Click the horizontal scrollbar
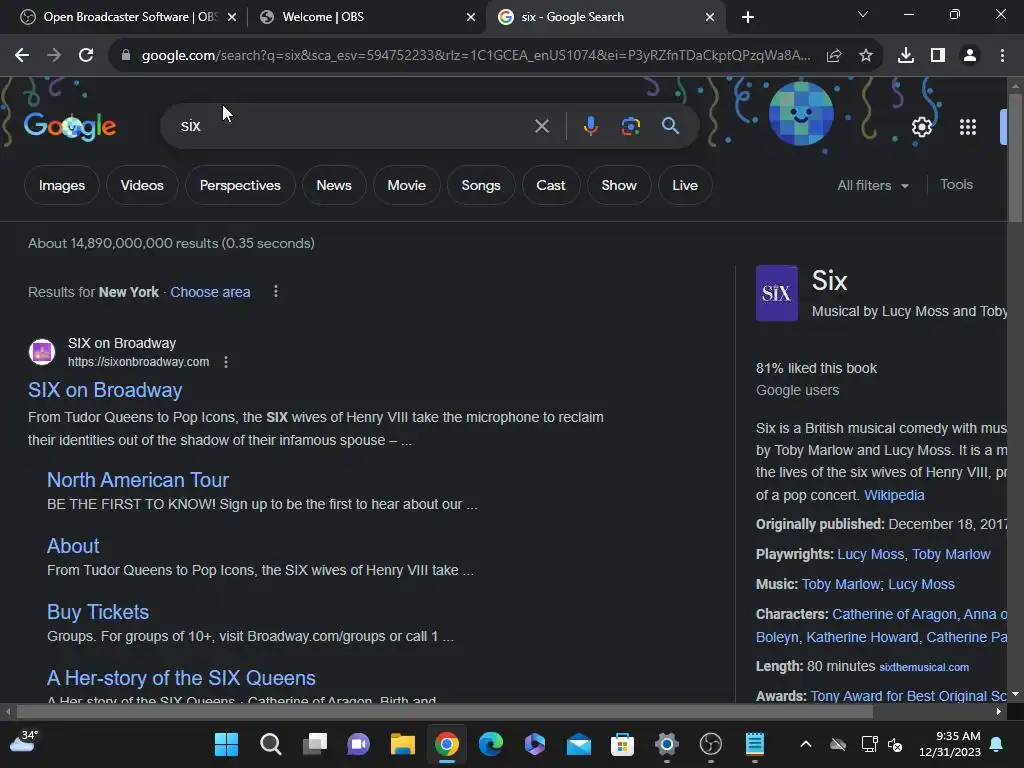The width and height of the screenshot is (1024, 768). click(x=444, y=711)
